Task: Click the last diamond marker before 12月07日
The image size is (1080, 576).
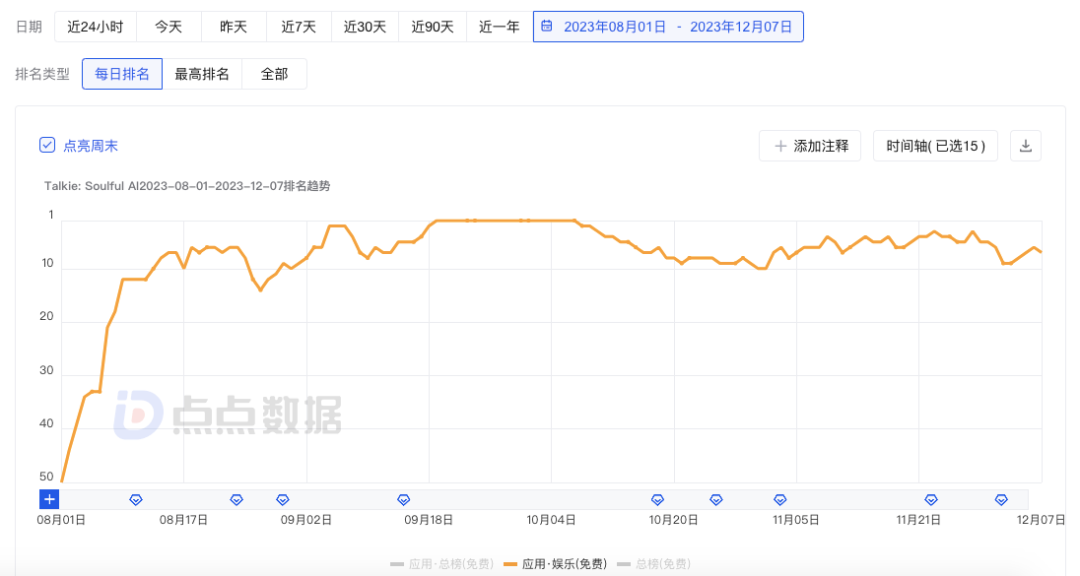Action: (x=1001, y=499)
